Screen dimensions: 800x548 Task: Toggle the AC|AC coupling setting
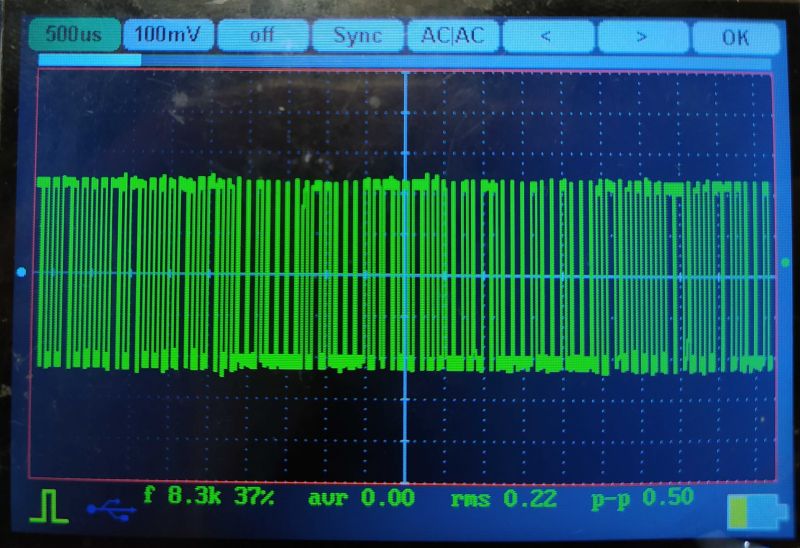[x=452, y=35]
